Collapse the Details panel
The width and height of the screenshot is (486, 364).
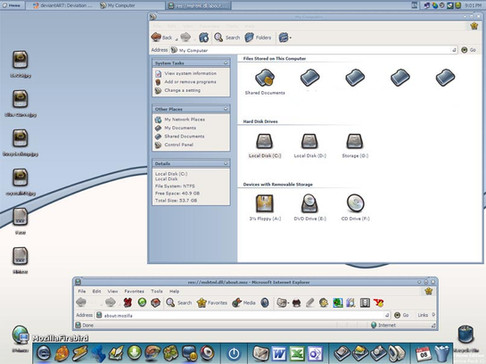pyautogui.click(x=226, y=163)
